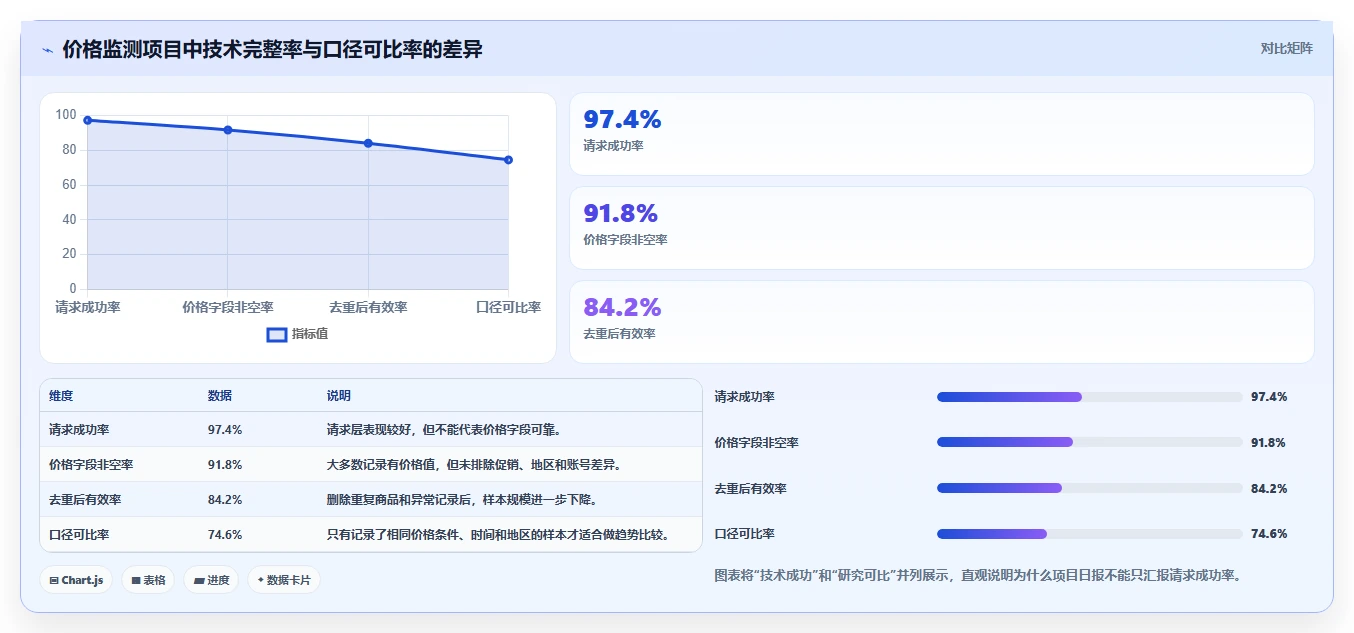The height and width of the screenshot is (633, 1354).
Task: Open the 97.4% 请求成功率 data card
Action: point(941,134)
